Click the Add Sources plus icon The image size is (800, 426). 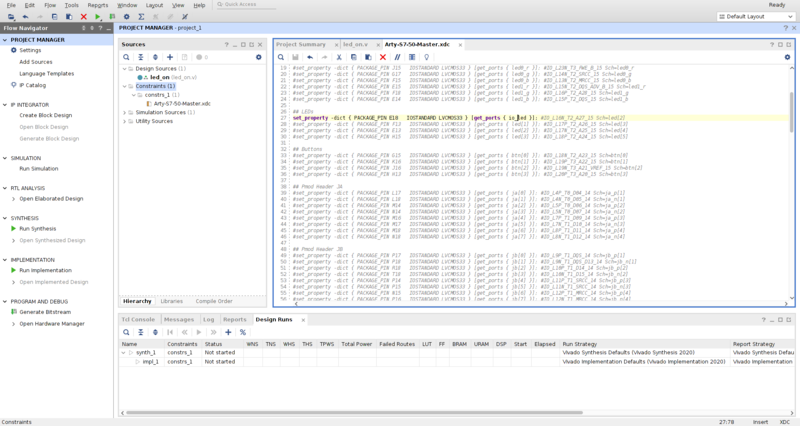pyautogui.click(x=170, y=57)
